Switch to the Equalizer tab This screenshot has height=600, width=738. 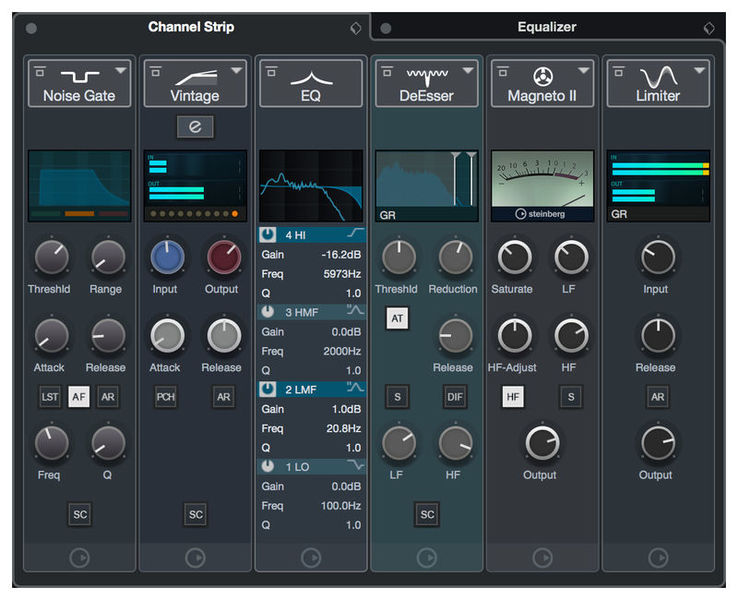click(546, 28)
